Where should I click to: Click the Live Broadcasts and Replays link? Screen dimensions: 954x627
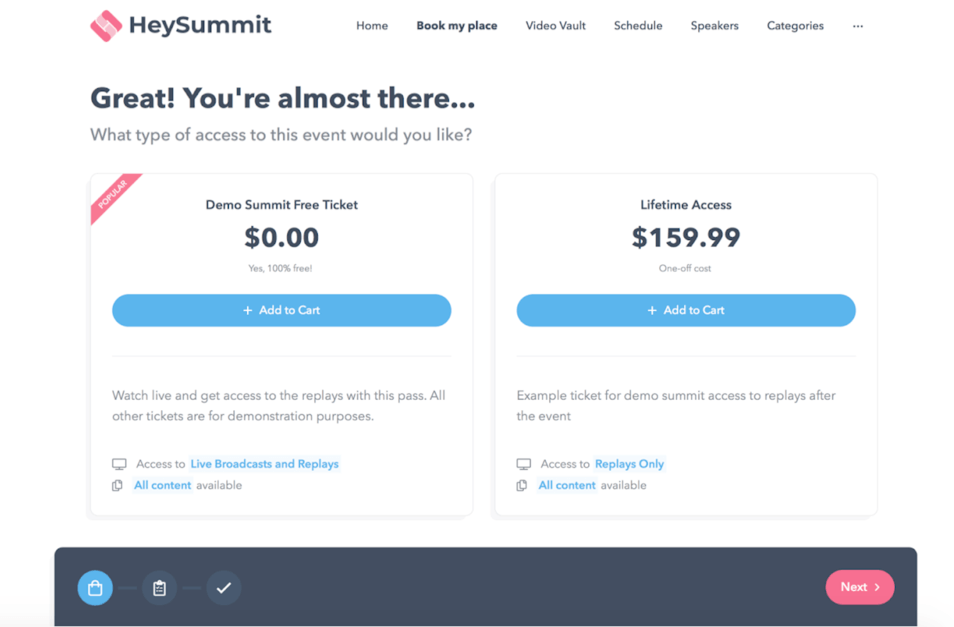click(x=265, y=464)
